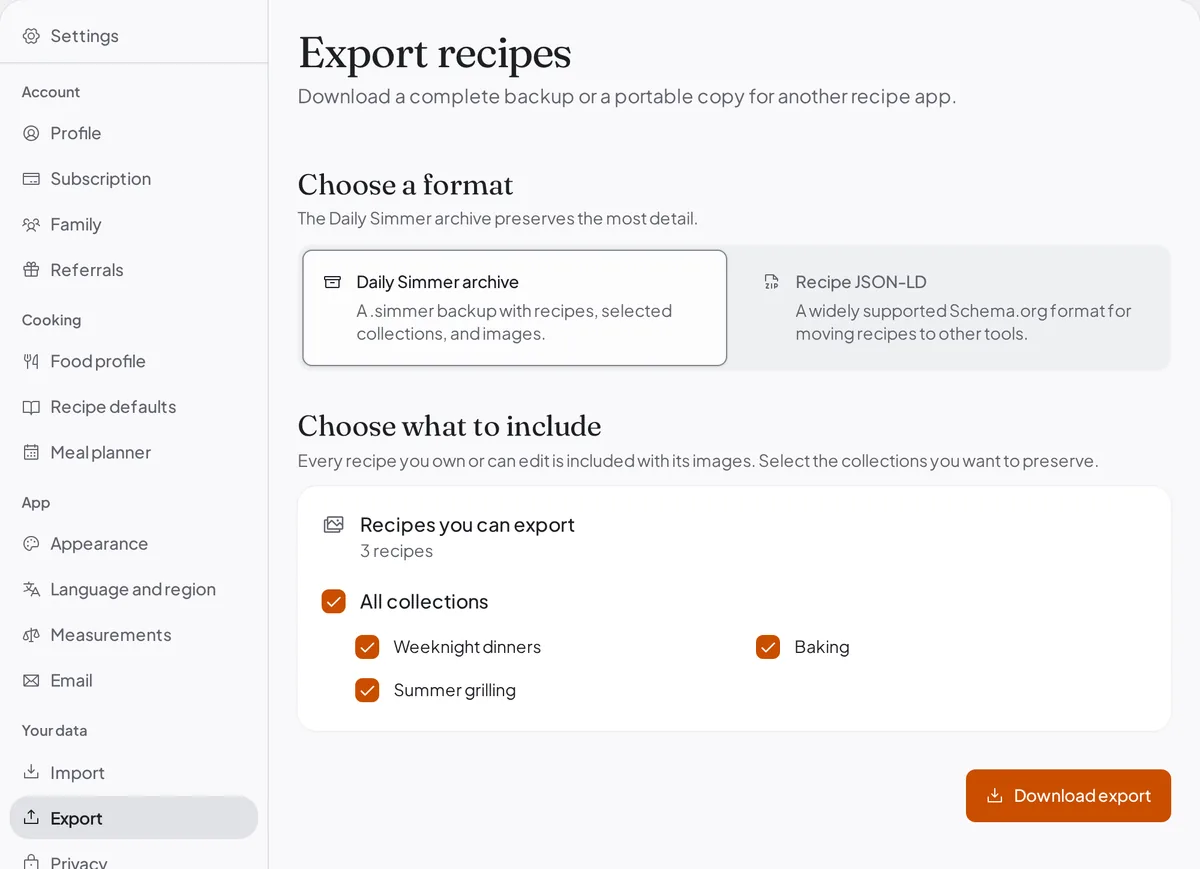Screen dimensions: 1200x869
Task: Click the 'Account' section label
Action: pyautogui.click(x=51, y=92)
